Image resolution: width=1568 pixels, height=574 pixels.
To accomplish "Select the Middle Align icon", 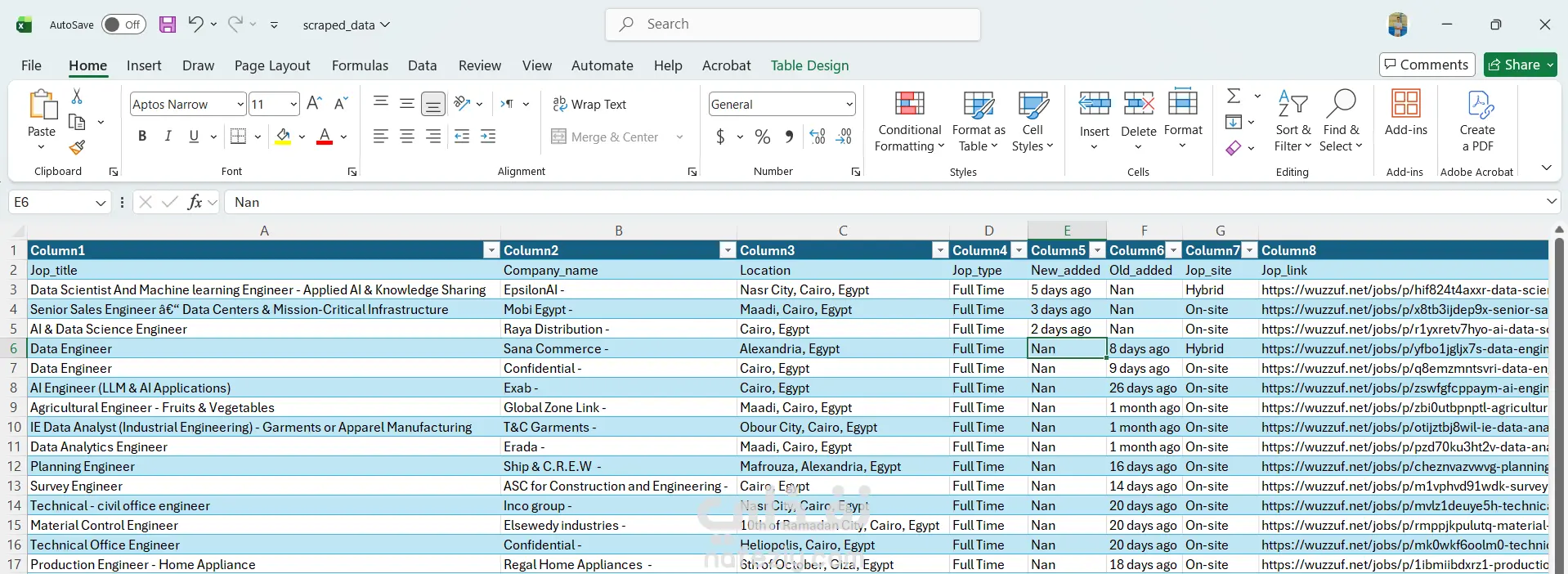I will tap(407, 103).
